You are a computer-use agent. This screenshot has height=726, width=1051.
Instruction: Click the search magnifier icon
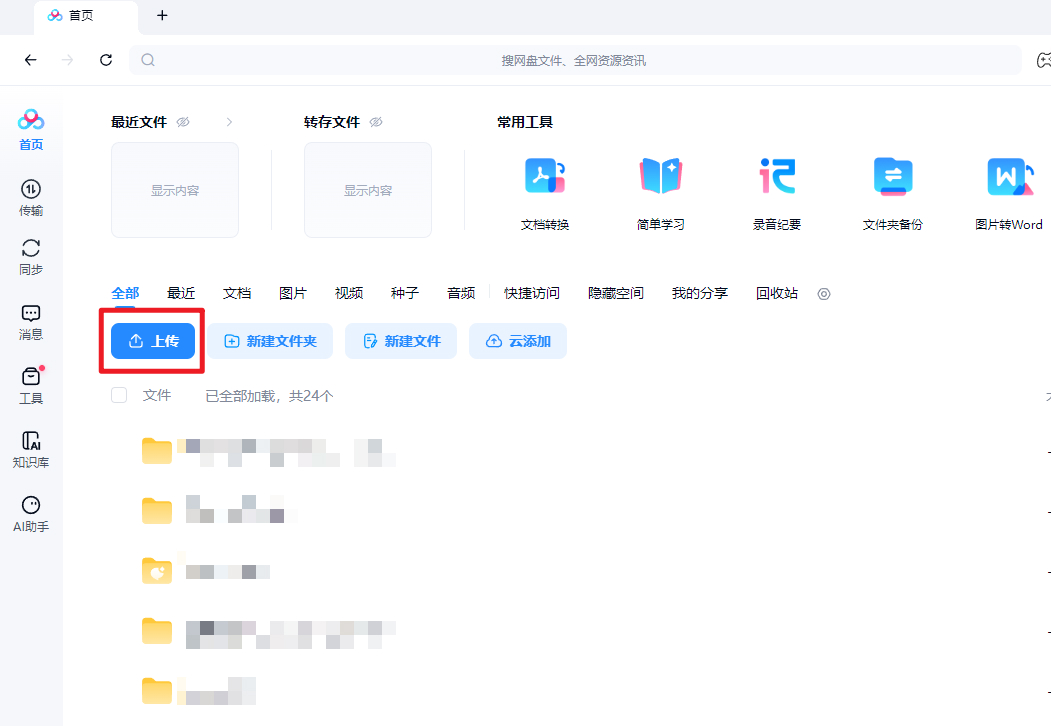click(148, 60)
